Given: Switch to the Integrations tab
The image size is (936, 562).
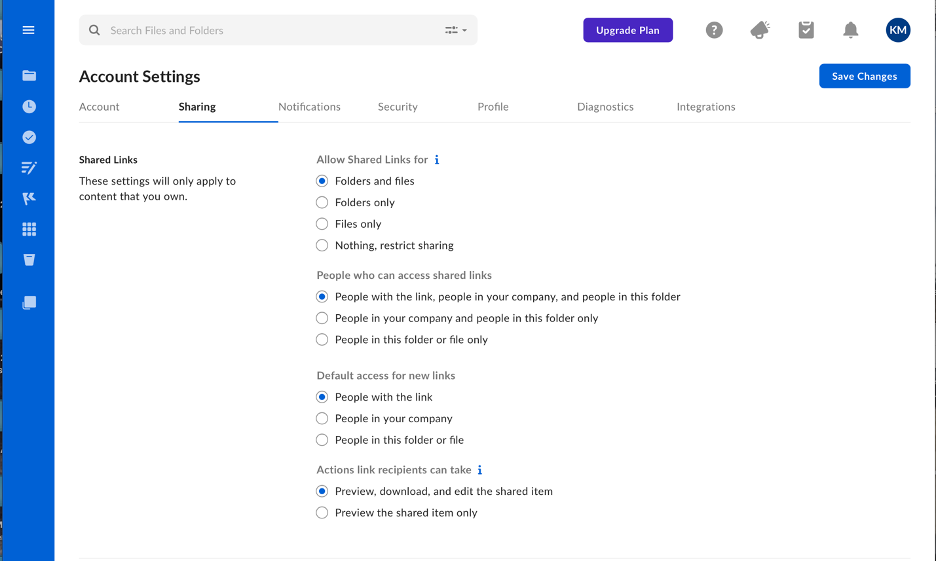Looking at the screenshot, I should pos(705,107).
